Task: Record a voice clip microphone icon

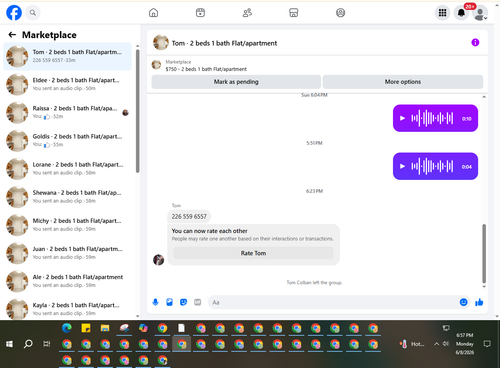Action: pos(155,302)
